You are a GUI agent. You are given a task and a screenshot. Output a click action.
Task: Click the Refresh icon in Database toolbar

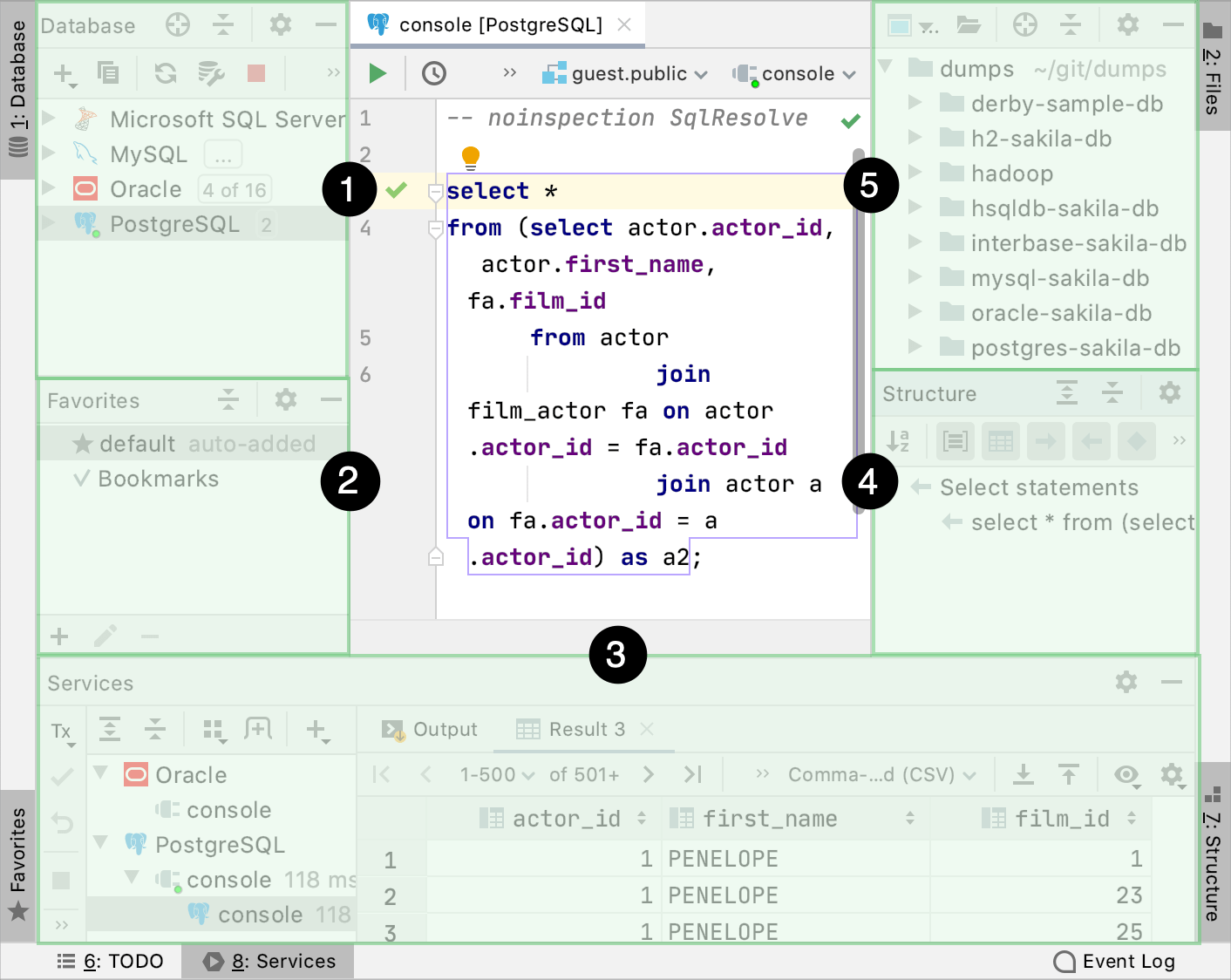pyautogui.click(x=166, y=73)
